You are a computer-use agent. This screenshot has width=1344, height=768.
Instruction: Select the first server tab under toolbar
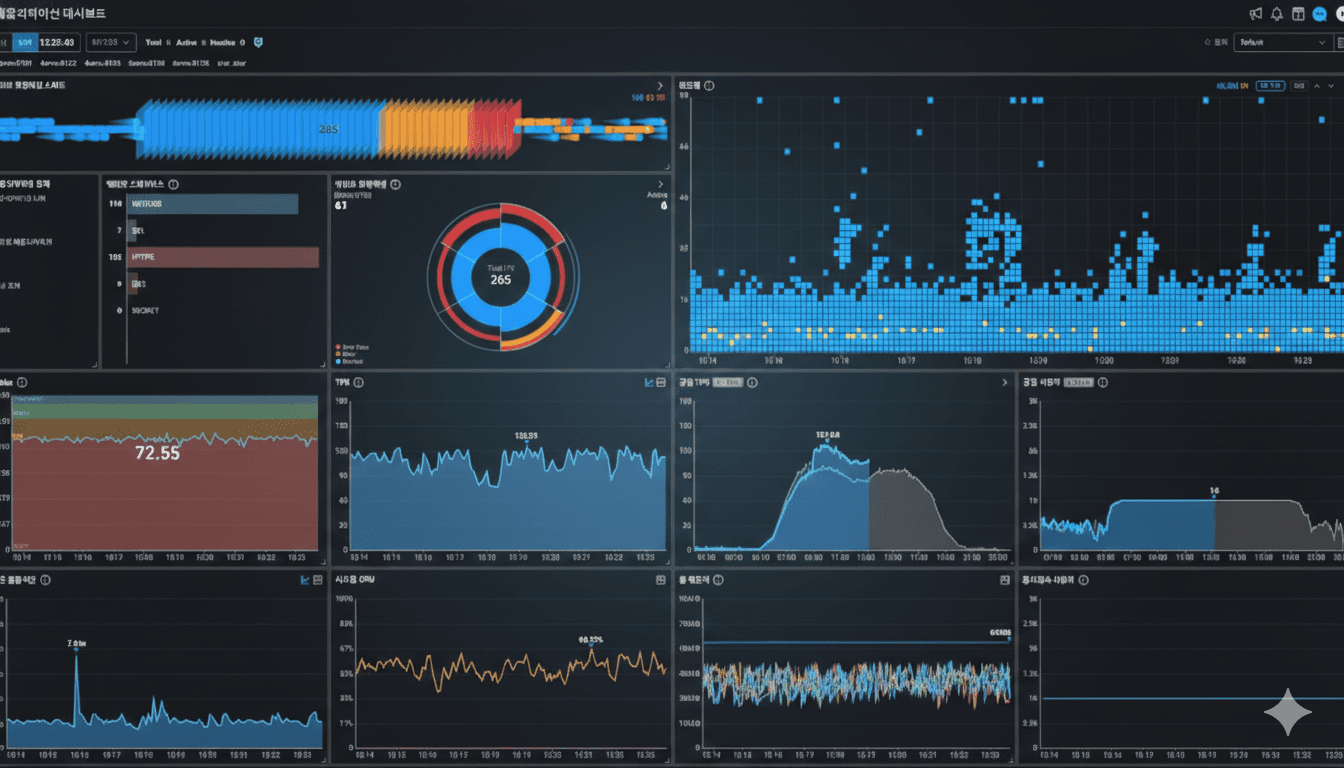click(x=15, y=63)
